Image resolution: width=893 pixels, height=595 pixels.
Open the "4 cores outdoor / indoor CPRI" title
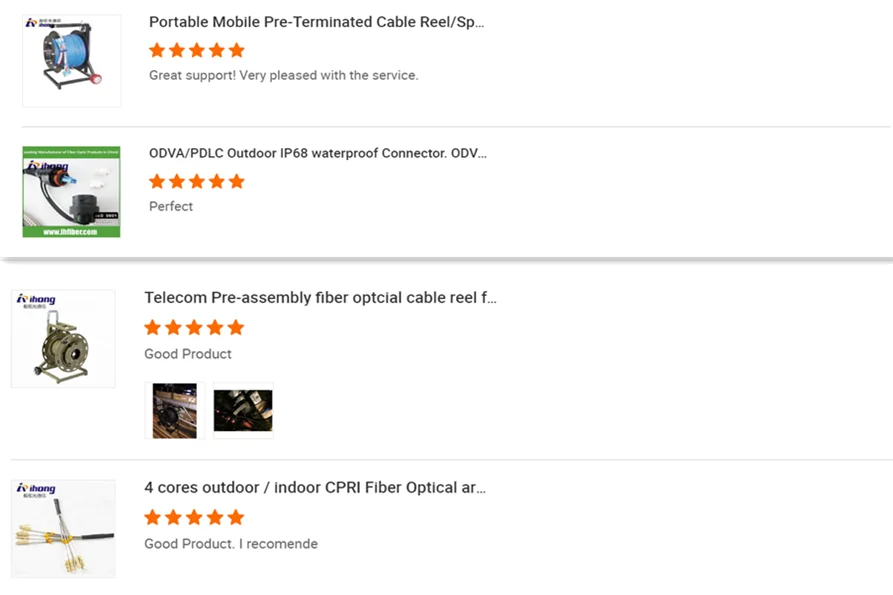315,487
